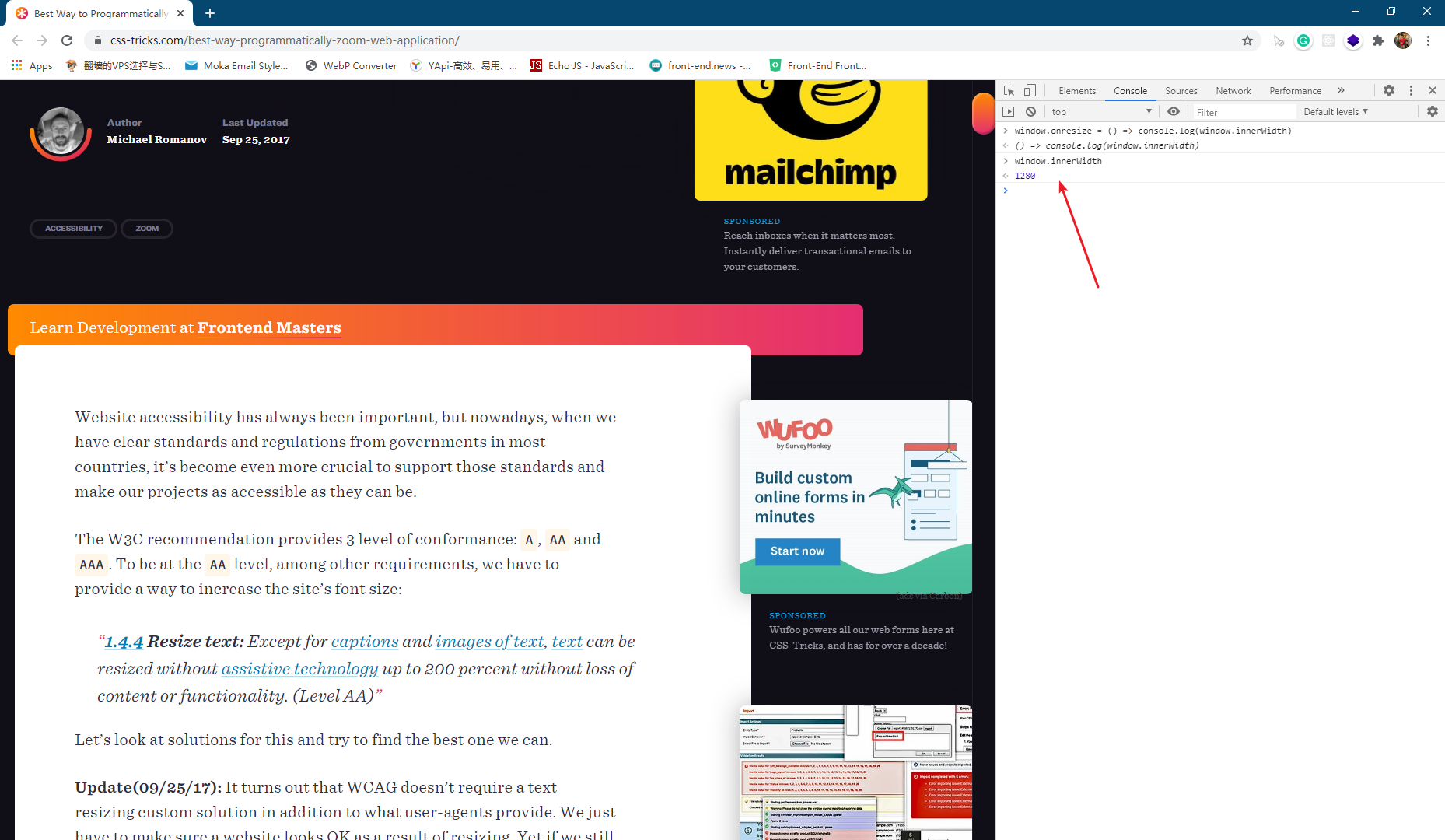This screenshot has width=1445, height=840.
Task: Open the YApi bookmark
Action: pos(464,65)
